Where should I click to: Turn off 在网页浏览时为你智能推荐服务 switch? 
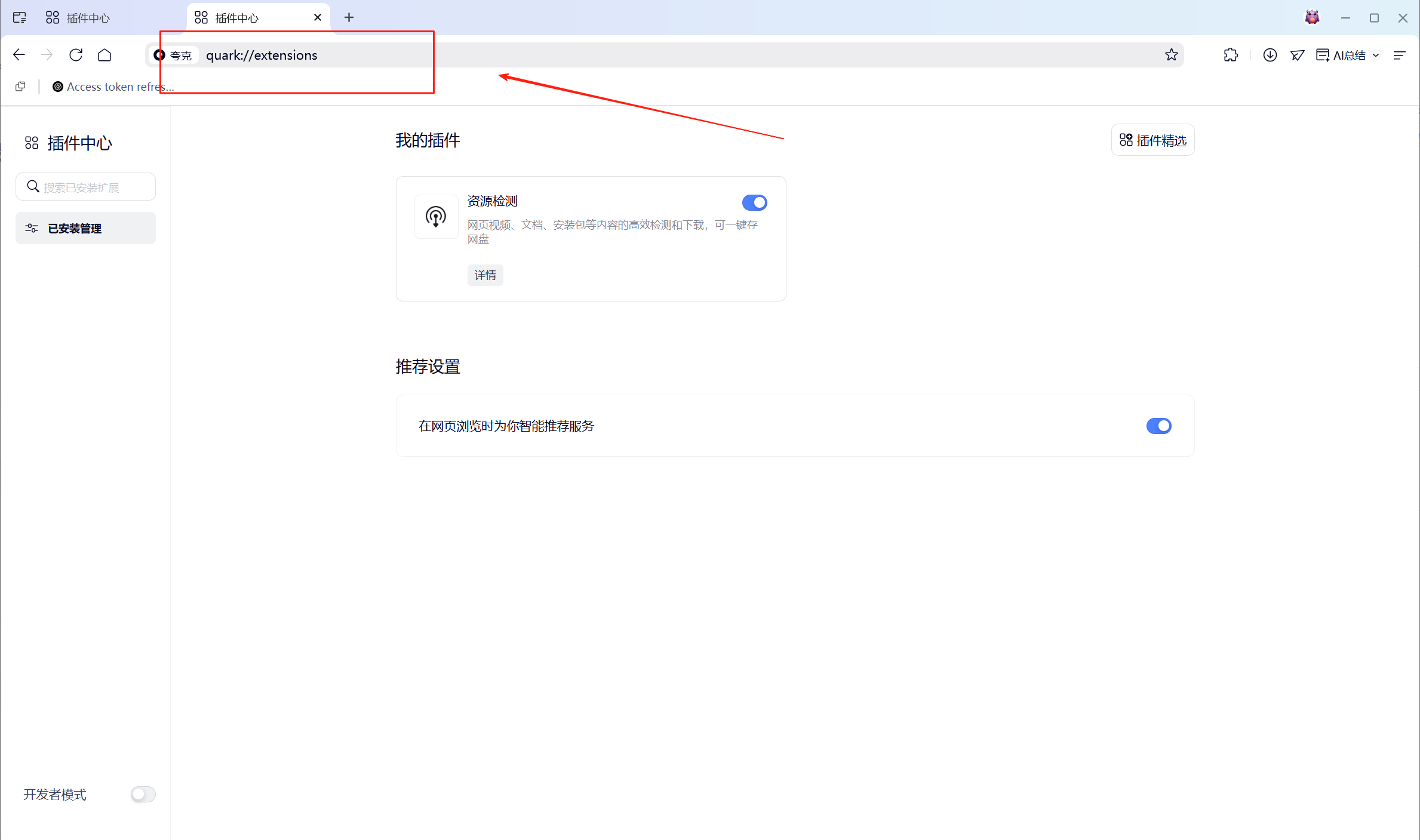(1158, 426)
